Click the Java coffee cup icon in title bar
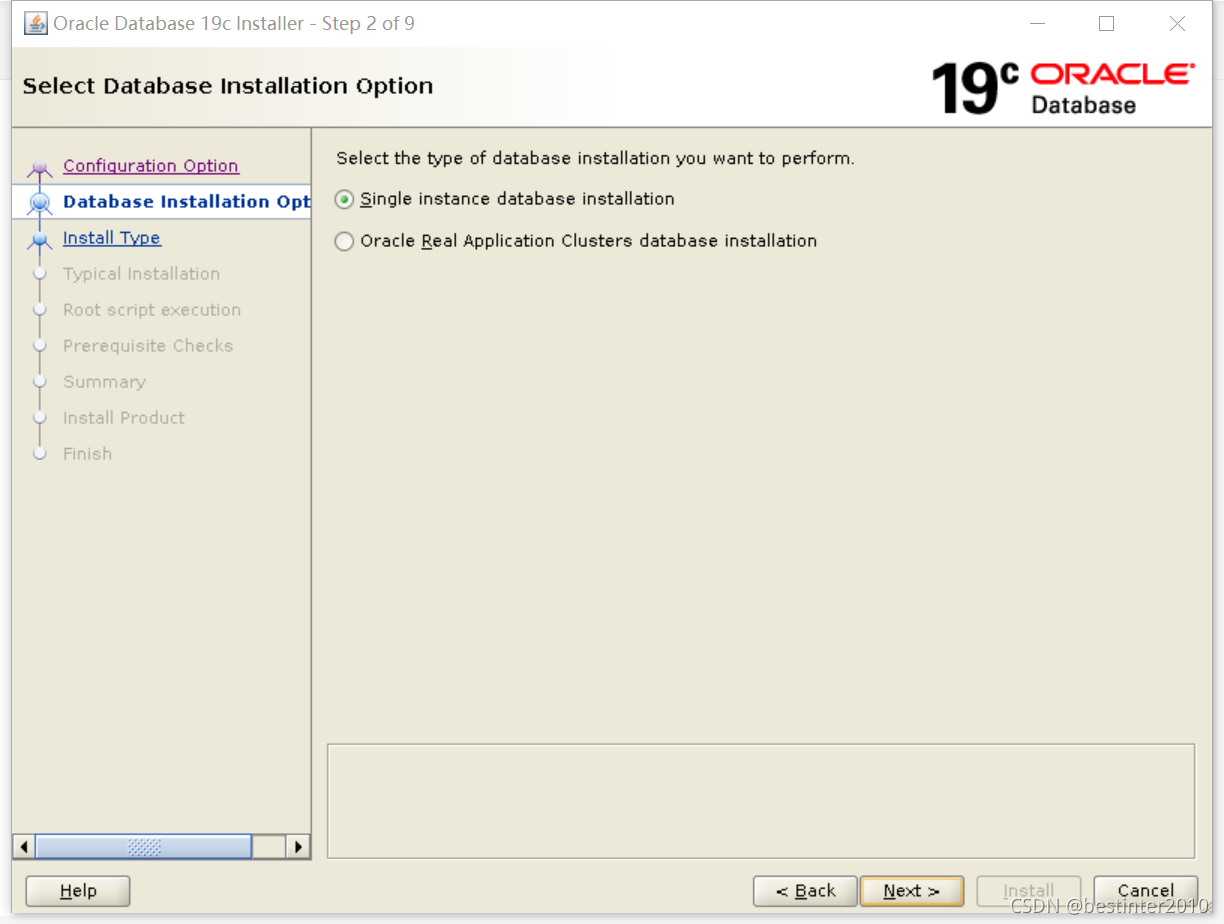This screenshot has height=924, width=1224. point(34,22)
